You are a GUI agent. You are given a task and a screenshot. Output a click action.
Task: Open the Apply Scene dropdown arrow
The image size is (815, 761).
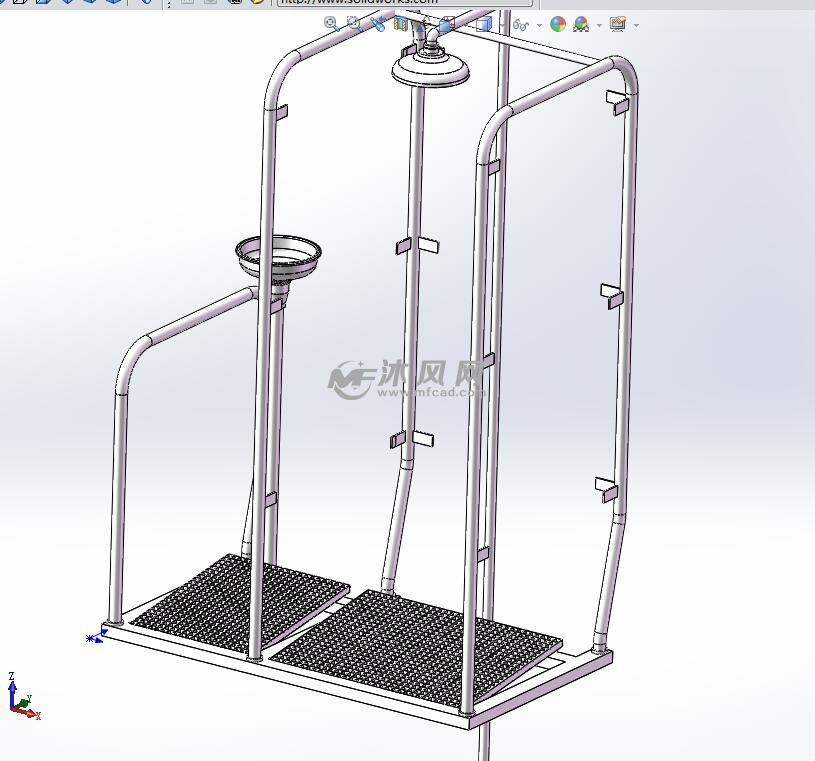coord(598,25)
